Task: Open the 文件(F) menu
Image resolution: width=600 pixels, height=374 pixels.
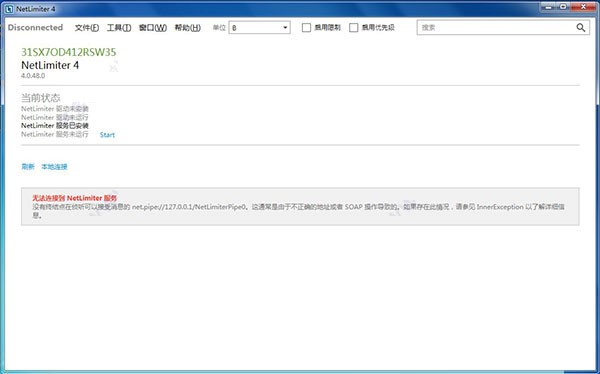Action: click(87, 28)
